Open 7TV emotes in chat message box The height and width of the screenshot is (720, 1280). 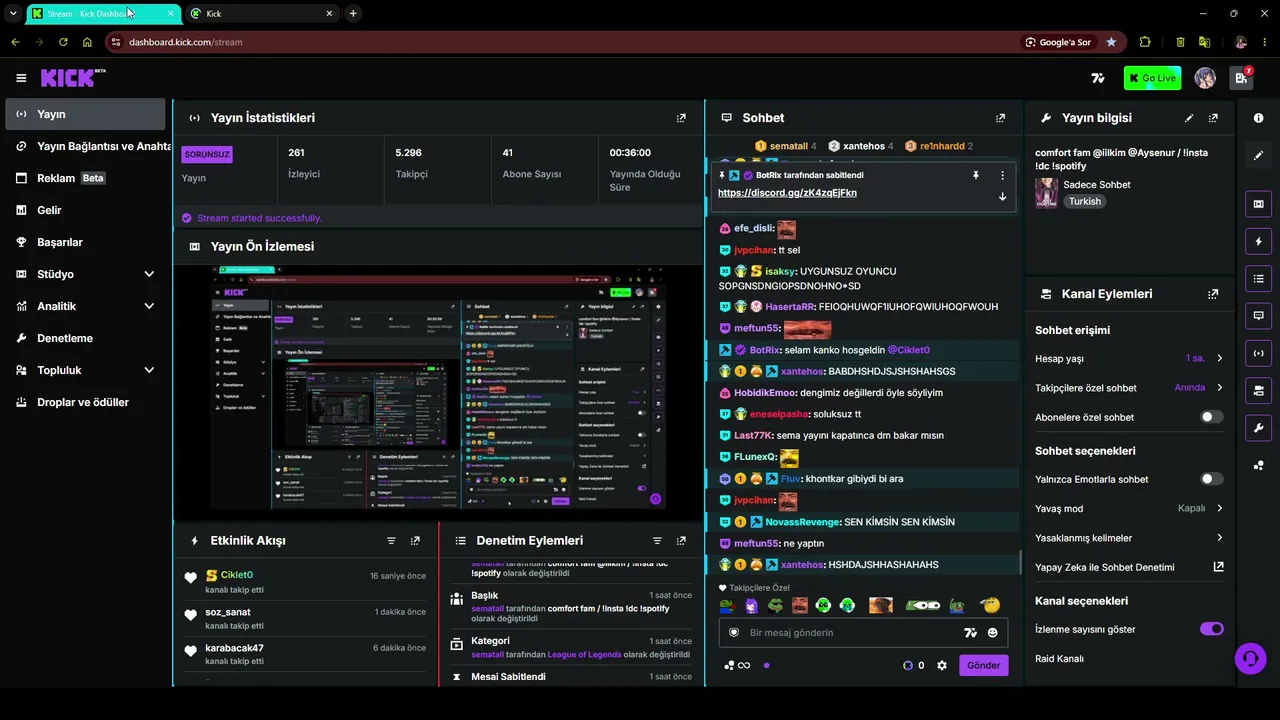[969, 633]
